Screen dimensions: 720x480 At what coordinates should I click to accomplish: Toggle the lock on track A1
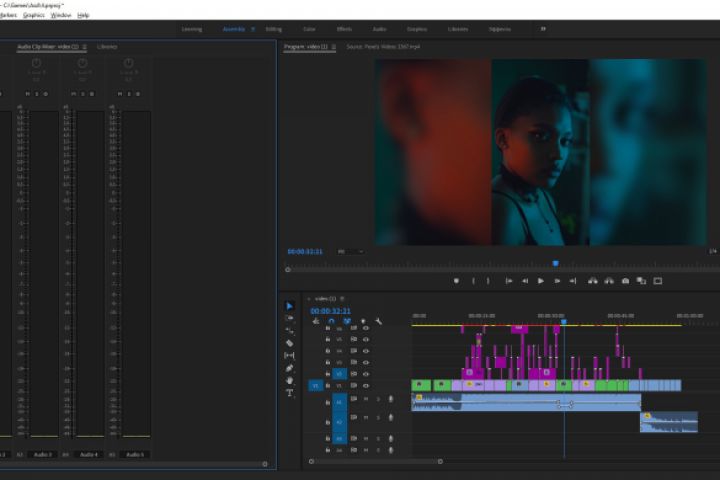point(328,402)
